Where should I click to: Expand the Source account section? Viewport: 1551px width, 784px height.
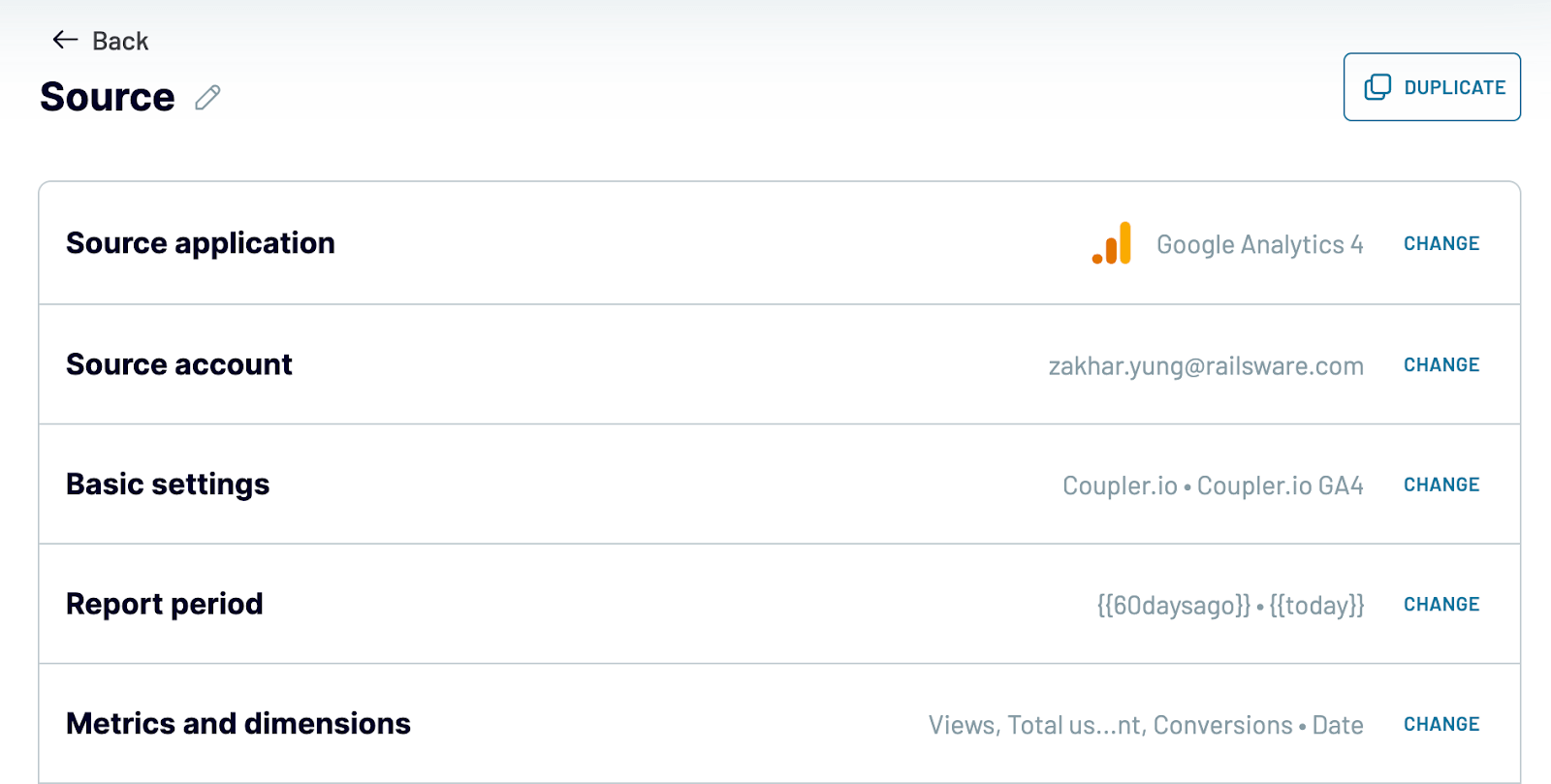pyautogui.click(x=779, y=364)
